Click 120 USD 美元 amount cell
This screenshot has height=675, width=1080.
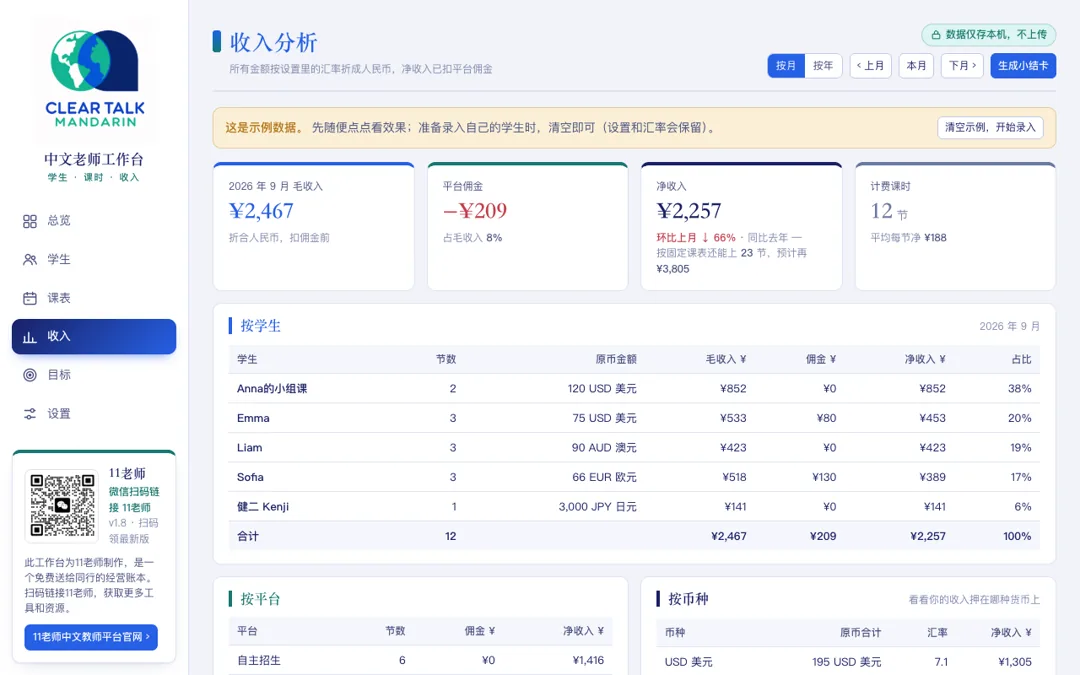pos(602,388)
